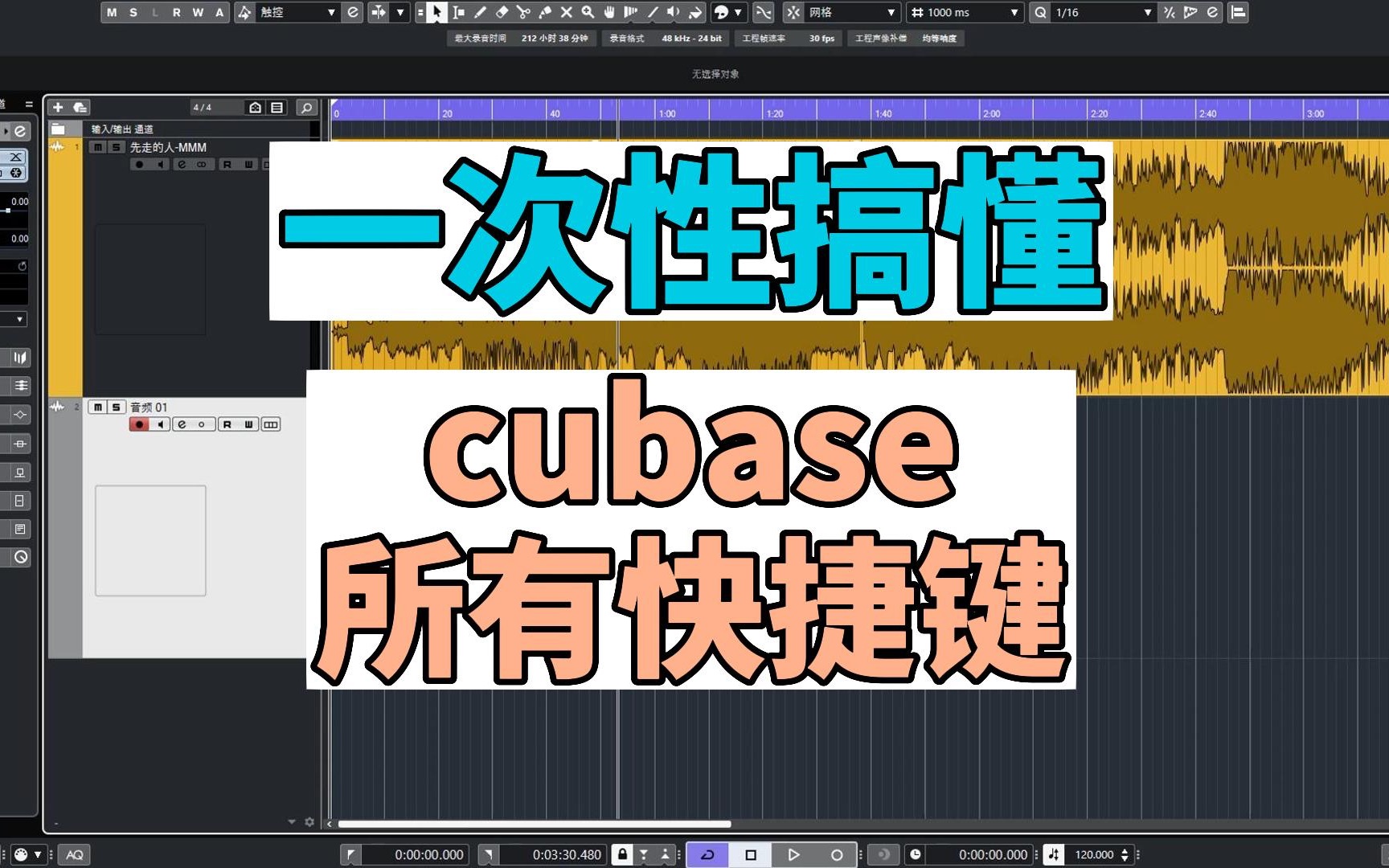
Task: Enable Read automation on 音频 01
Action: 227,424
